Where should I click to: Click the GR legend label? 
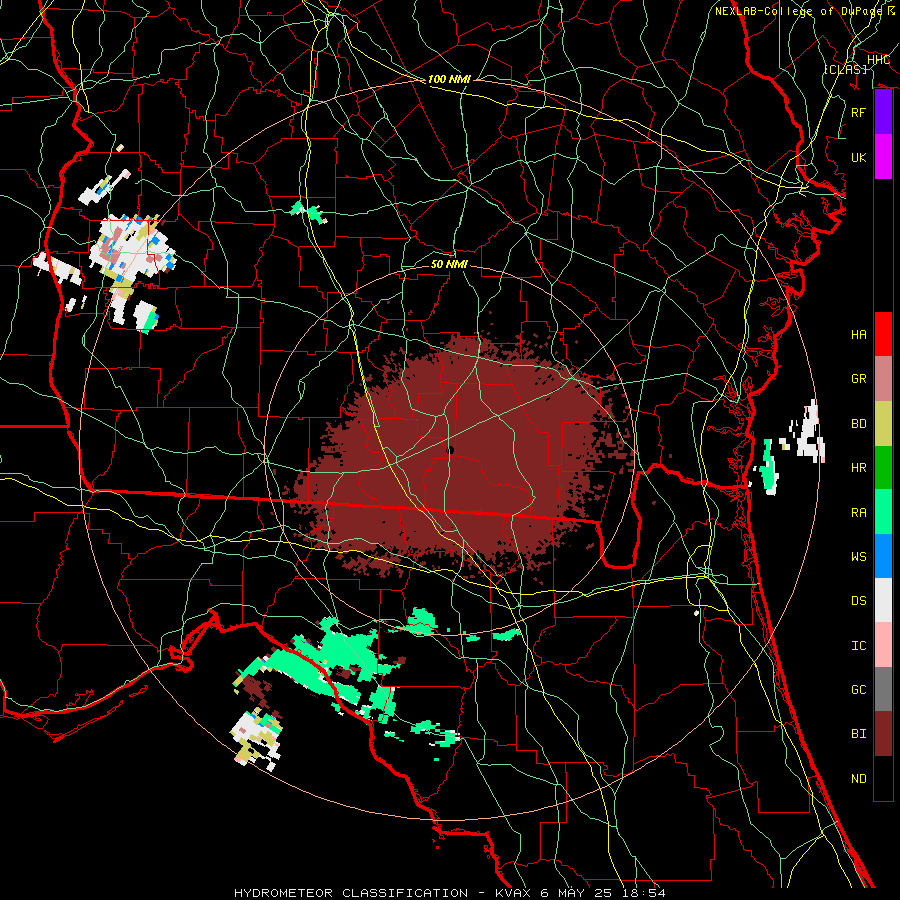[x=858, y=378]
